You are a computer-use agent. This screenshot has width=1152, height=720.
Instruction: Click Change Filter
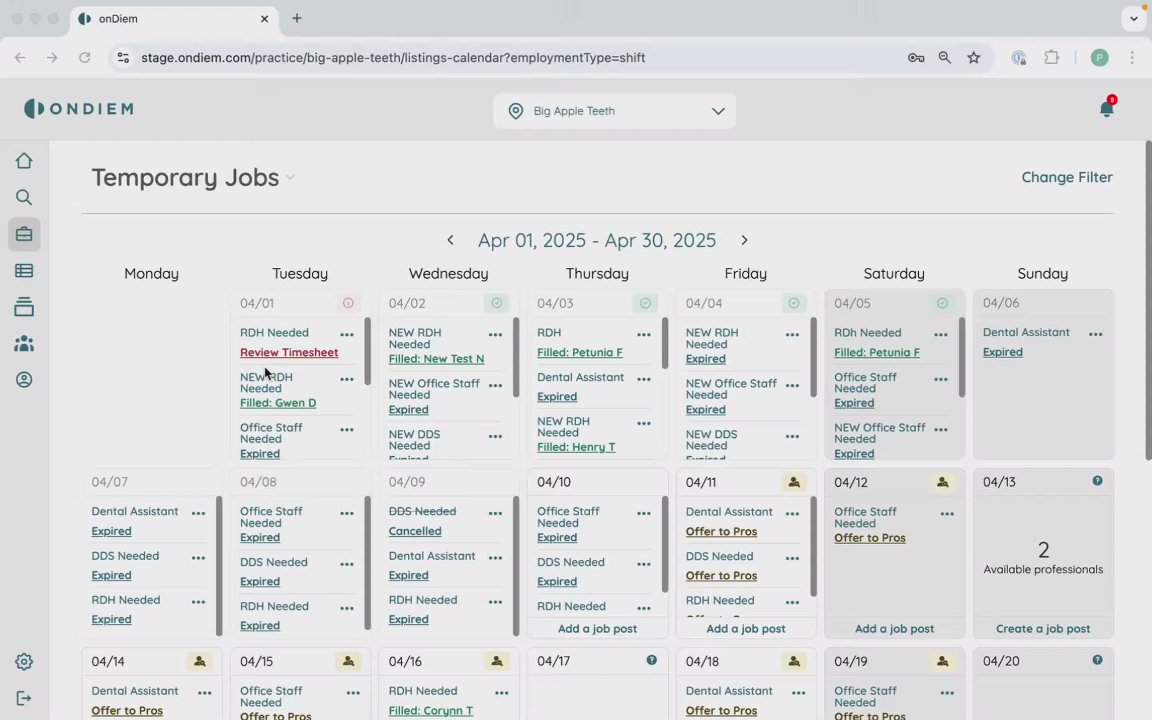[x=1067, y=177]
